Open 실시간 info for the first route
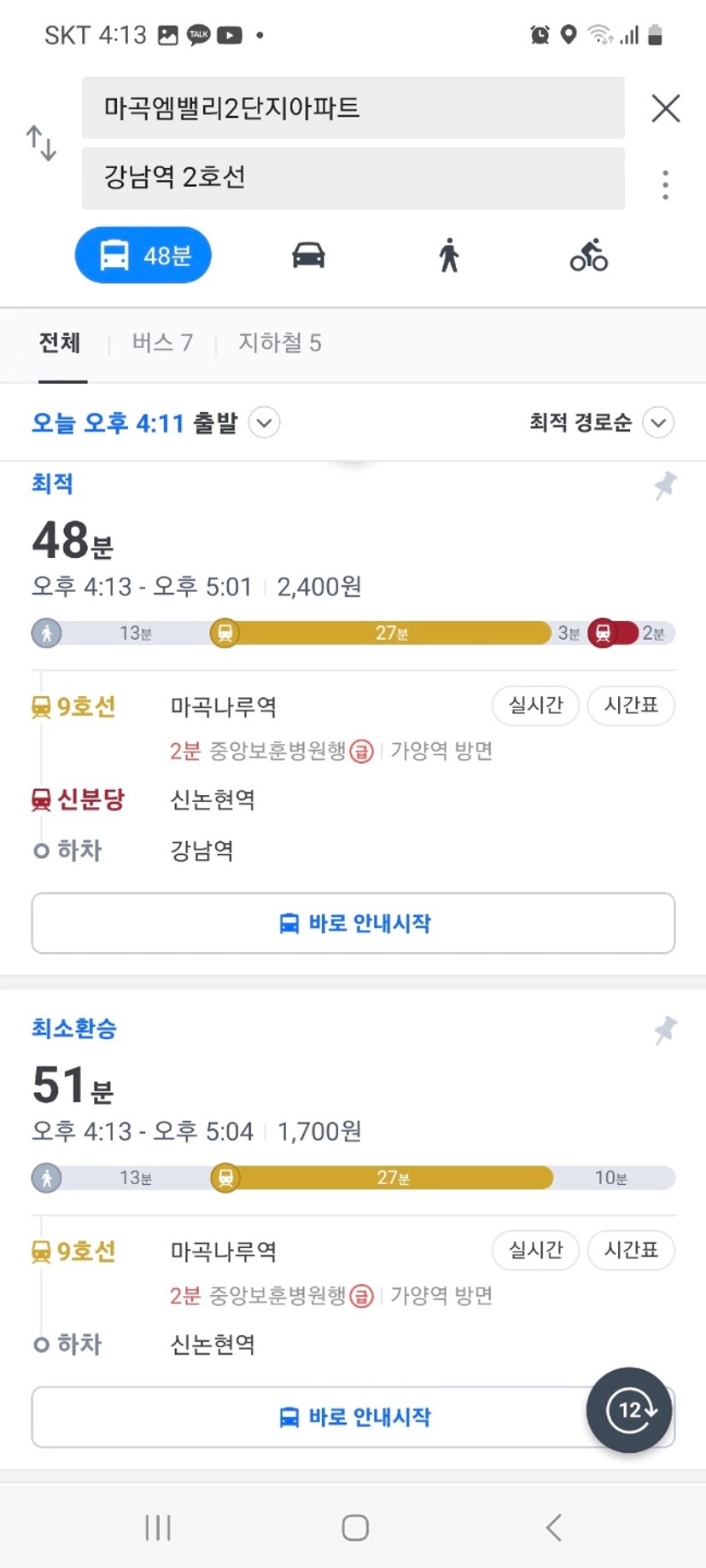This screenshot has width=706, height=1568. click(535, 706)
